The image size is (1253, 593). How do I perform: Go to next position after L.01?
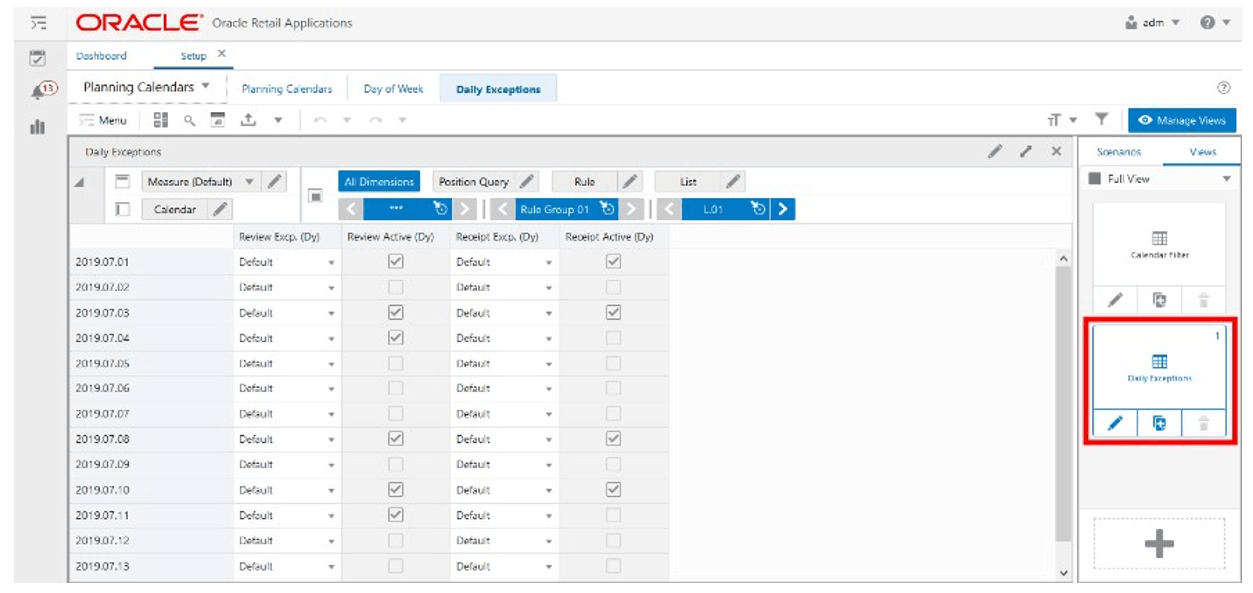pos(784,209)
